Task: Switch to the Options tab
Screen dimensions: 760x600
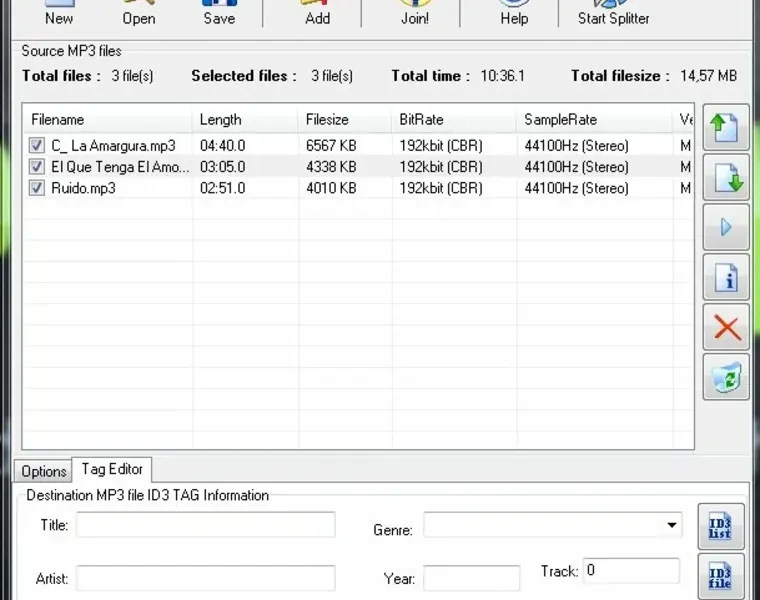Action: click(x=44, y=471)
